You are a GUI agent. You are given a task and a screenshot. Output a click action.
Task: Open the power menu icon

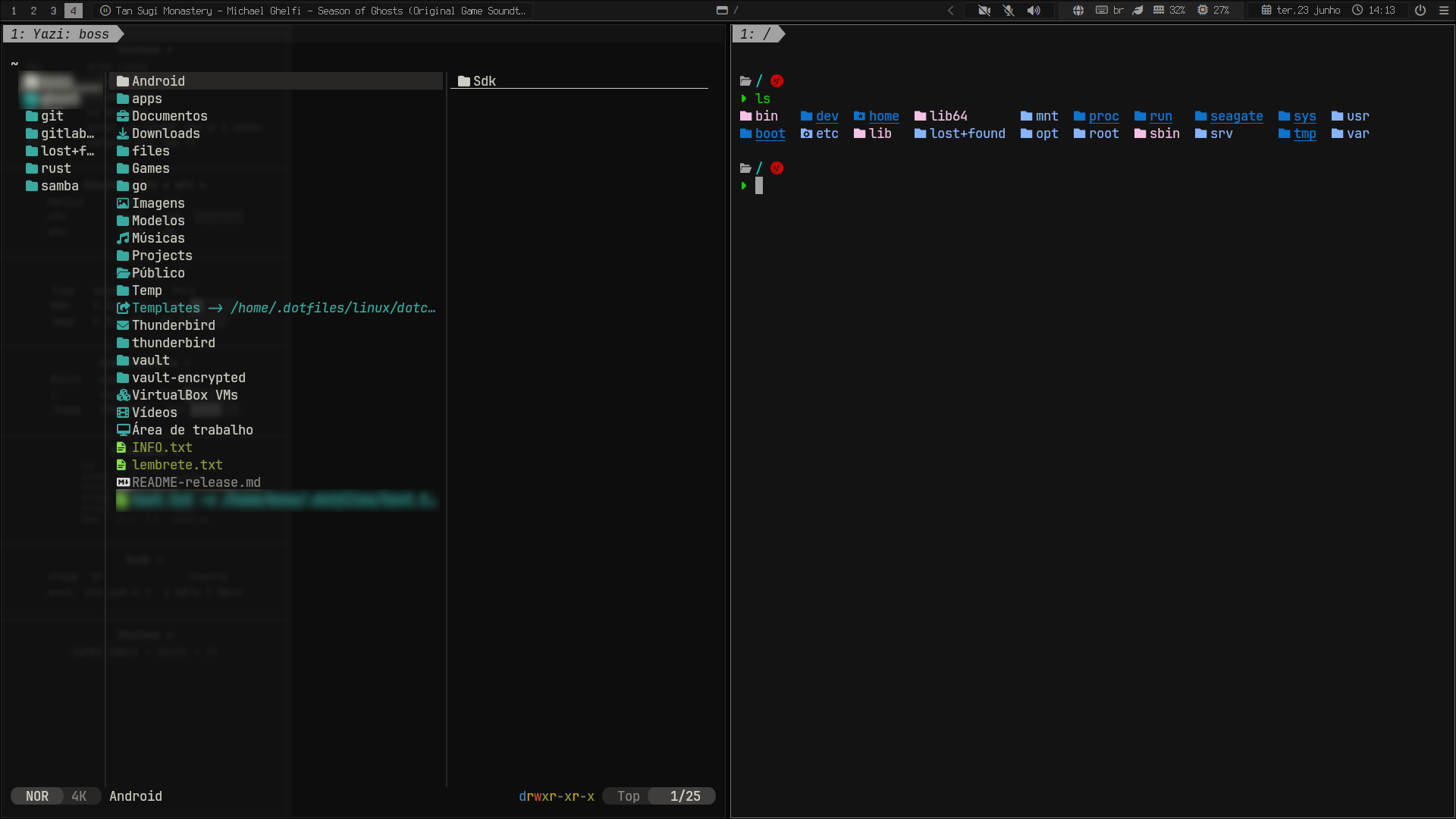pyautogui.click(x=1420, y=11)
